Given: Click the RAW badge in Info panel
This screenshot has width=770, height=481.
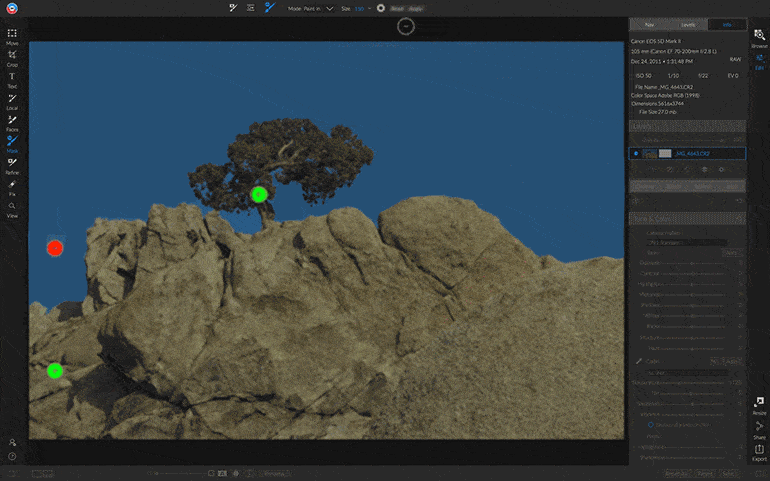Looking at the screenshot, I should pos(735,59).
